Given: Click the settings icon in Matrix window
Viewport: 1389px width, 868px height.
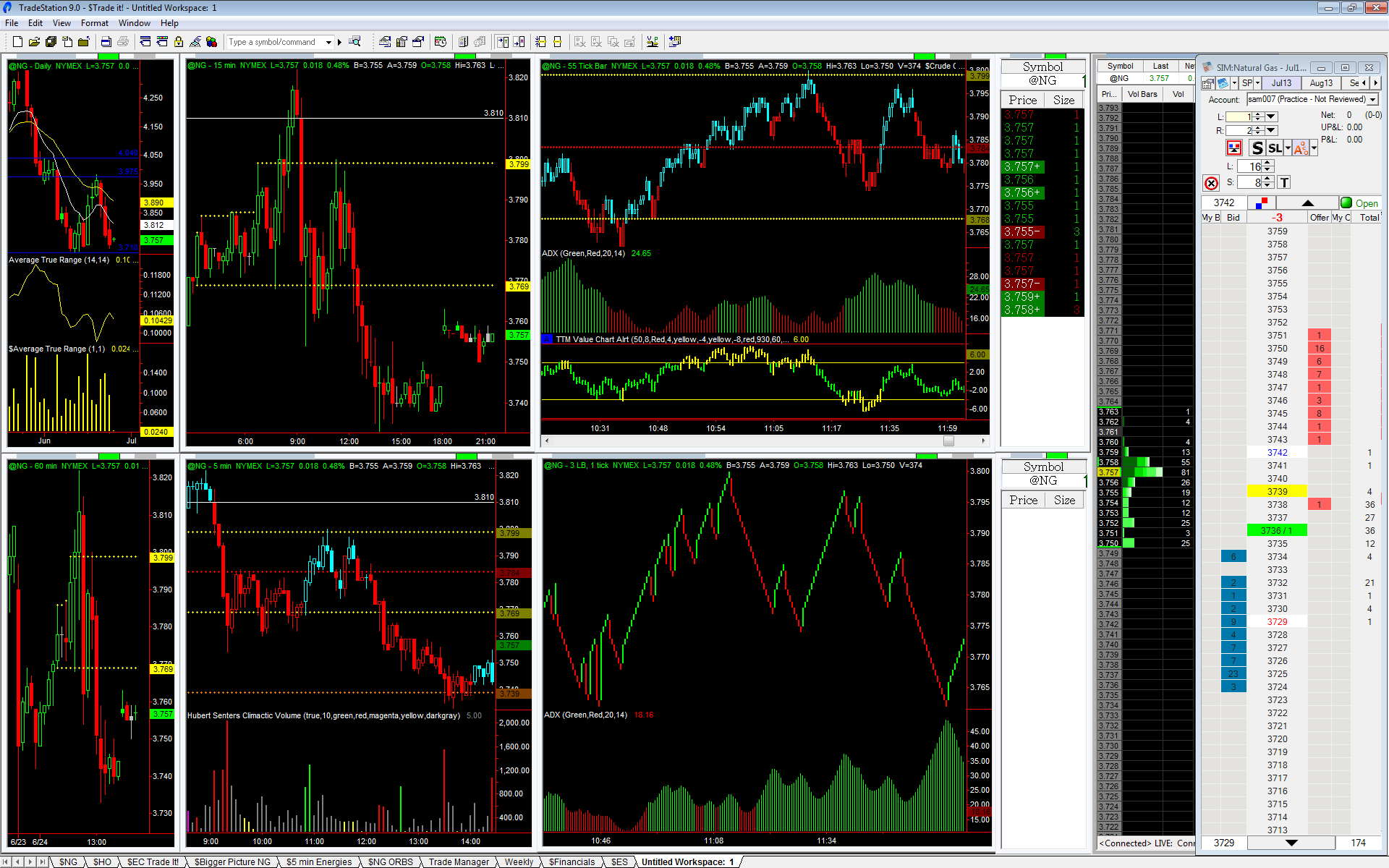Looking at the screenshot, I should click(1208, 83).
